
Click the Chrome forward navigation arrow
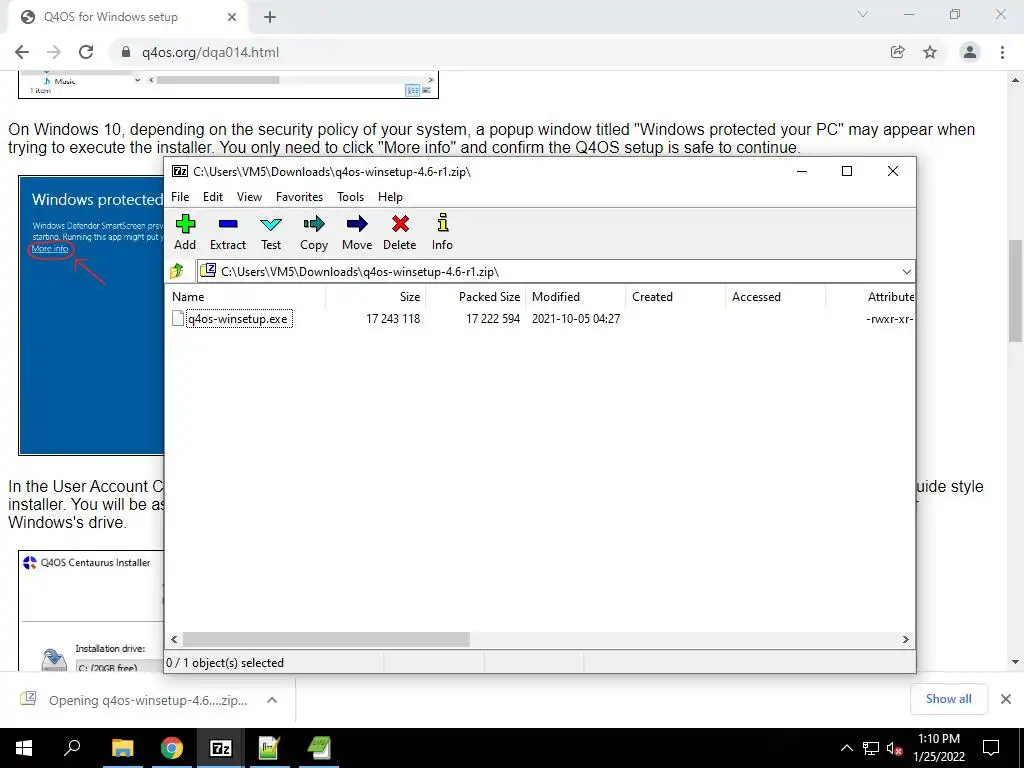pyautogui.click(x=54, y=52)
